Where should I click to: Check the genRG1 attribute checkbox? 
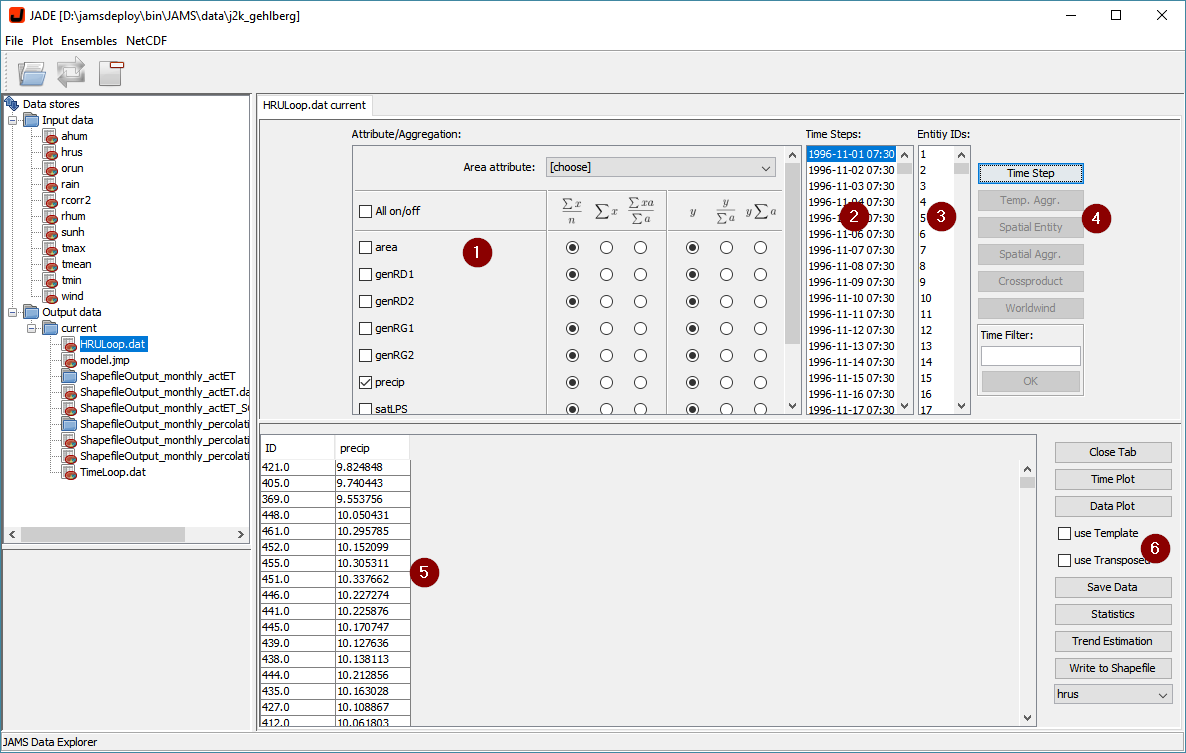[365, 328]
